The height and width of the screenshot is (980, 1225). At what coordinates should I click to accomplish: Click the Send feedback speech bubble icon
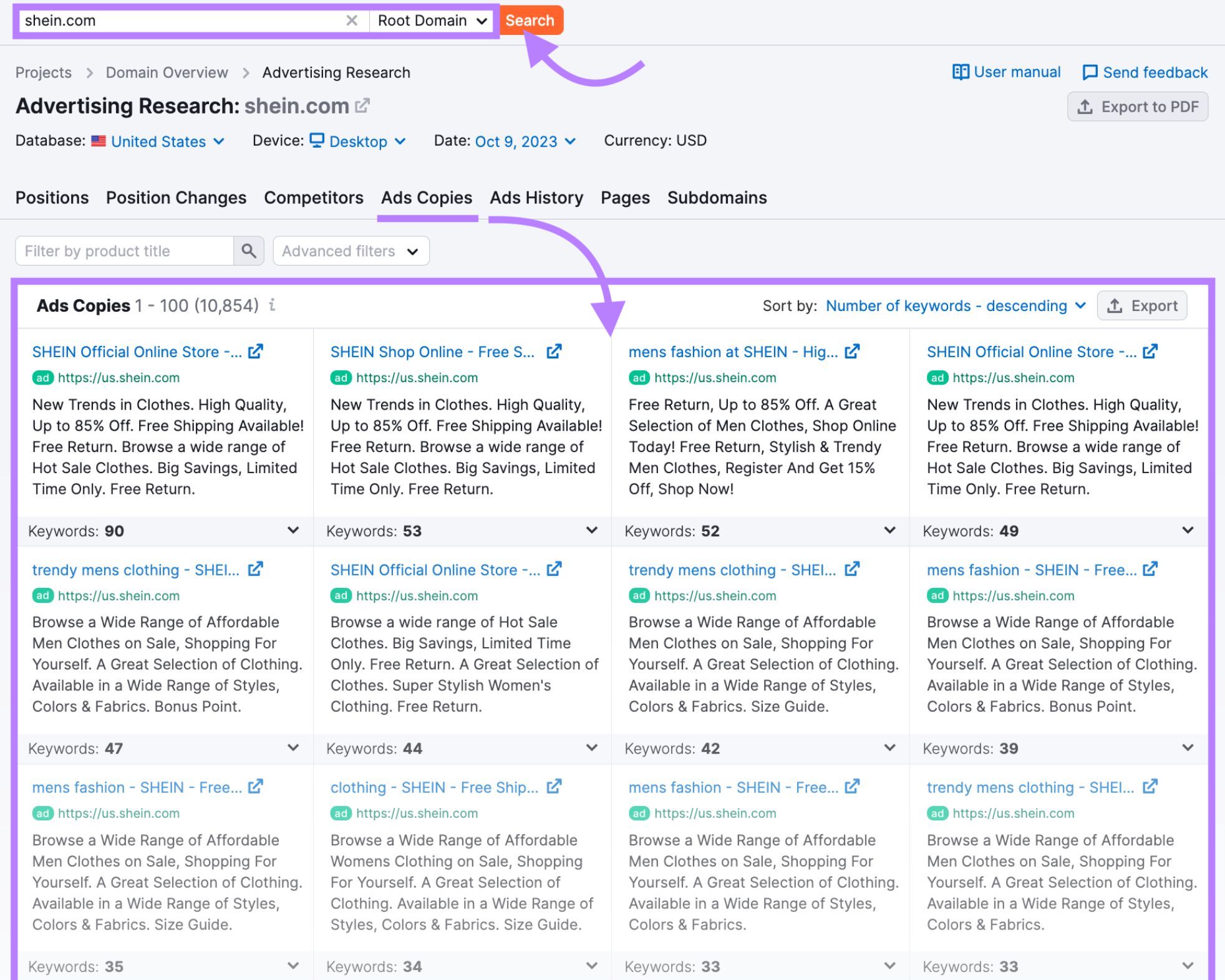[x=1089, y=72]
